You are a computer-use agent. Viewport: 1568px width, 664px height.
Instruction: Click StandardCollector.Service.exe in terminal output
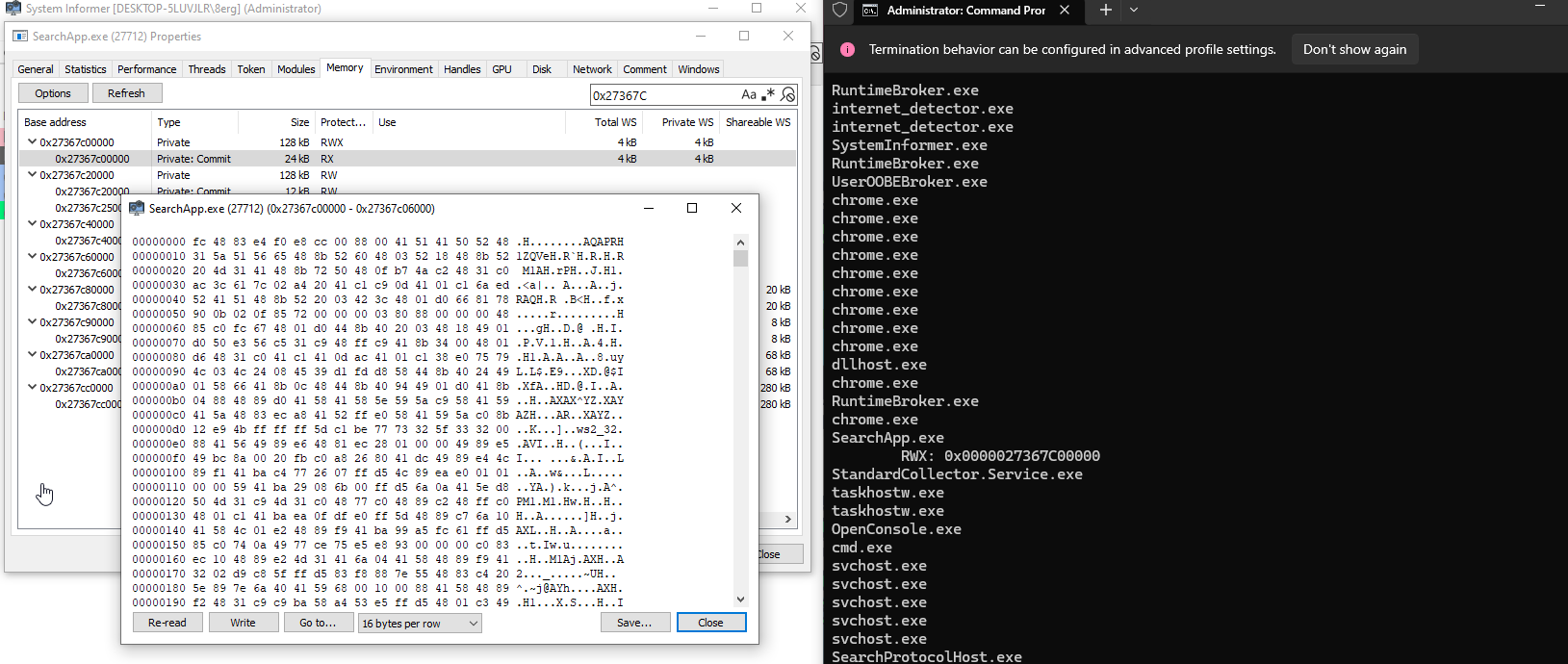pos(957,474)
